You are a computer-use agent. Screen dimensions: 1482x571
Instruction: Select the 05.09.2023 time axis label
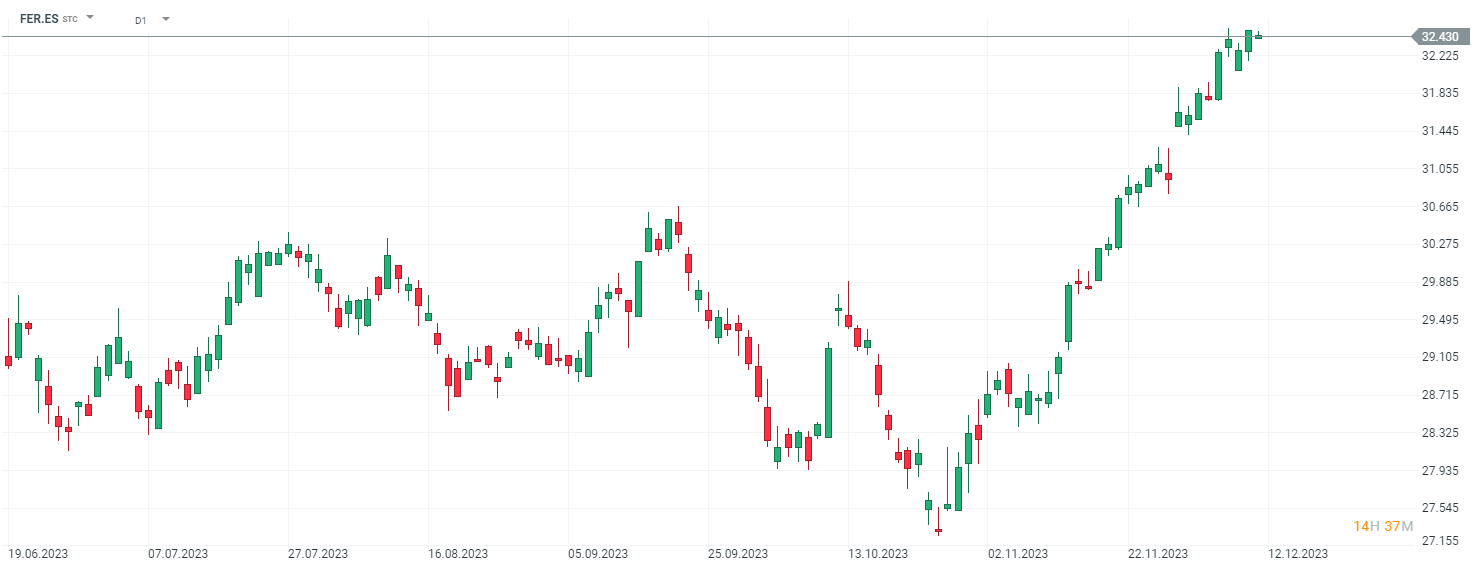597,553
